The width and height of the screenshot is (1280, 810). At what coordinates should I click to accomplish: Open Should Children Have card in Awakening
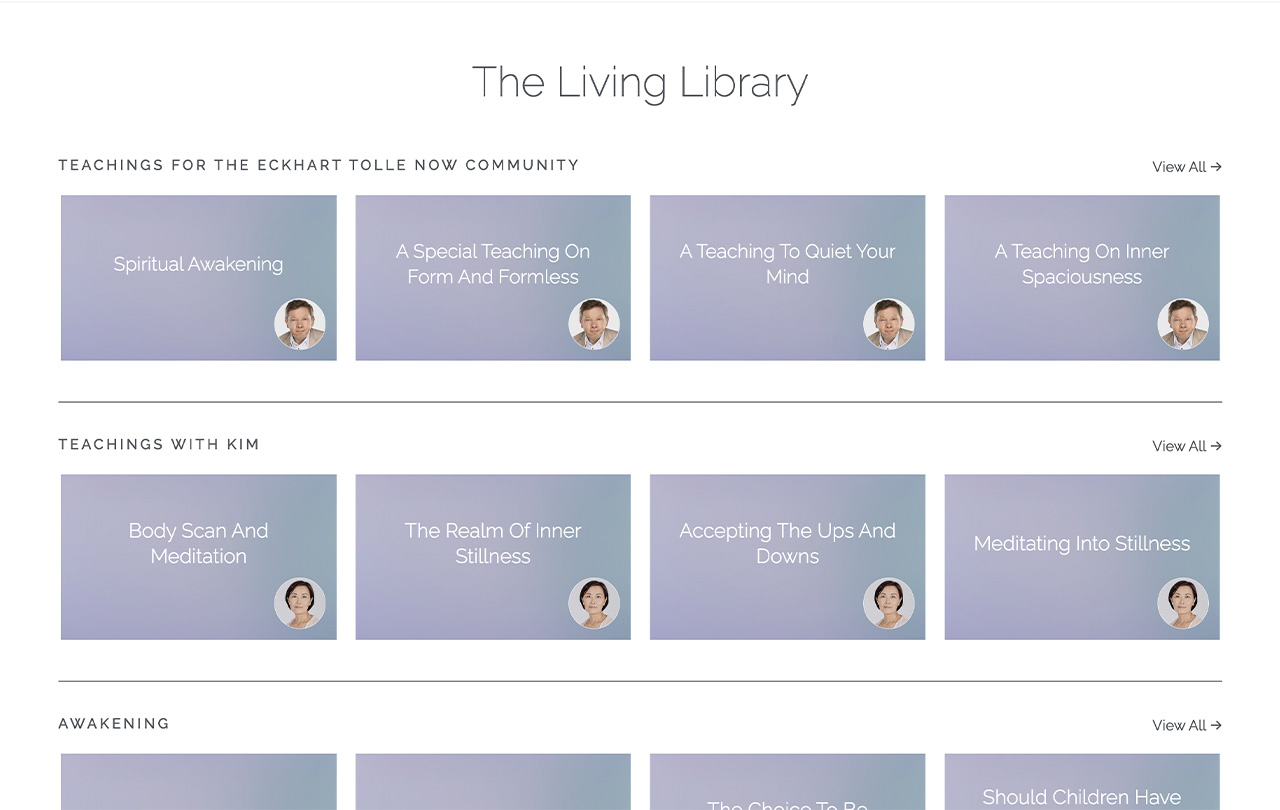click(1082, 782)
